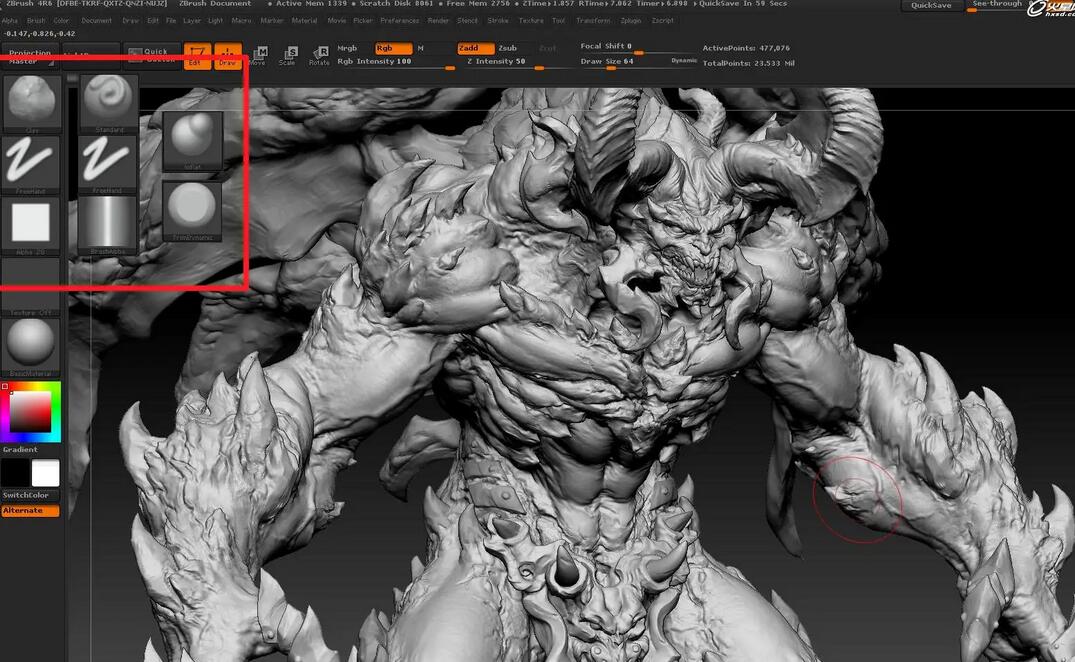Open the Render menu
This screenshot has width=1075, height=662.
(x=439, y=21)
